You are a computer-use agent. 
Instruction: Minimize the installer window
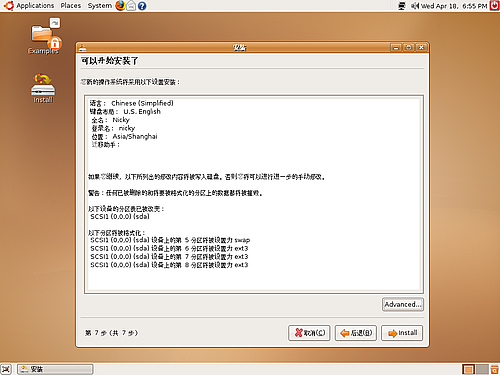(396, 48)
